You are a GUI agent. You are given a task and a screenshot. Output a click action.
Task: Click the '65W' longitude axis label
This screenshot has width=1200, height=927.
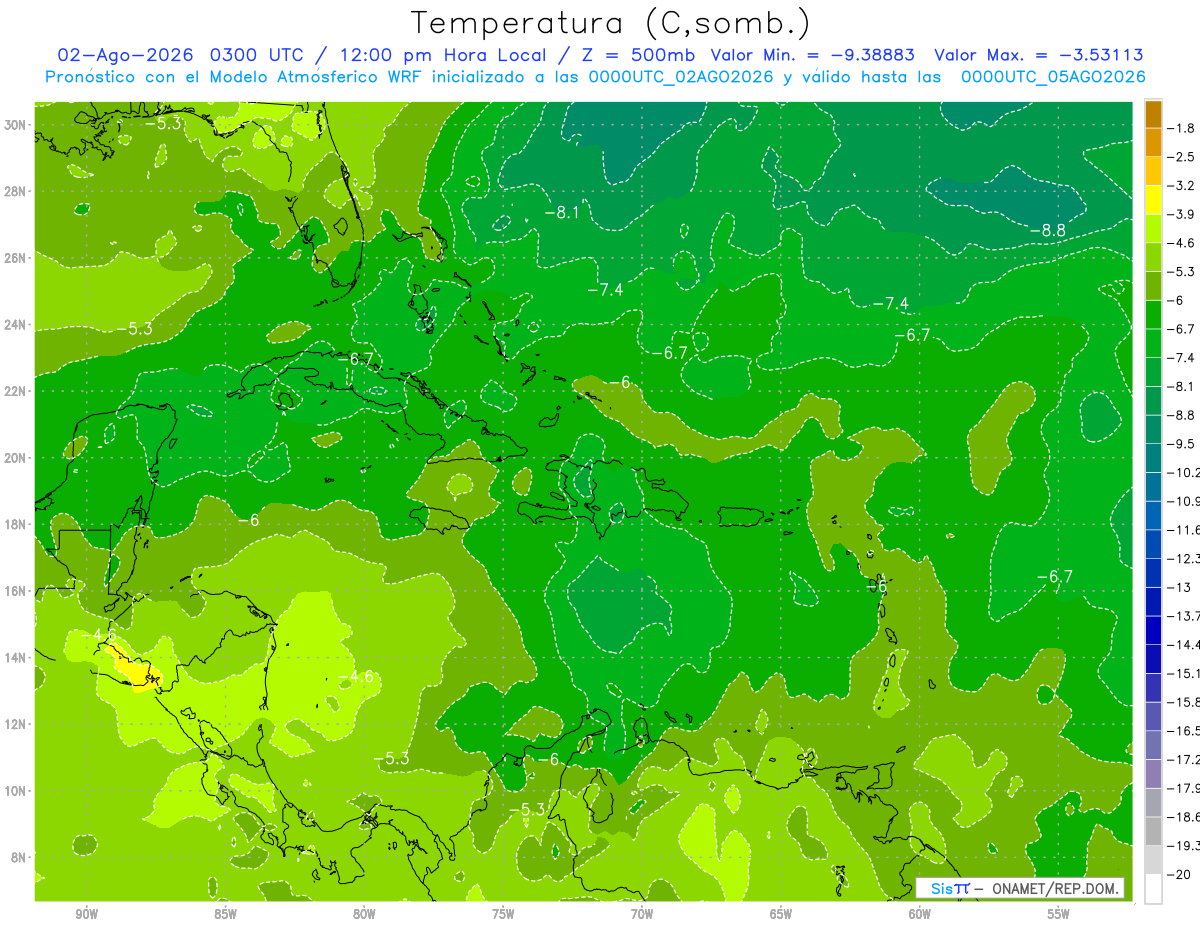(781, 914)
